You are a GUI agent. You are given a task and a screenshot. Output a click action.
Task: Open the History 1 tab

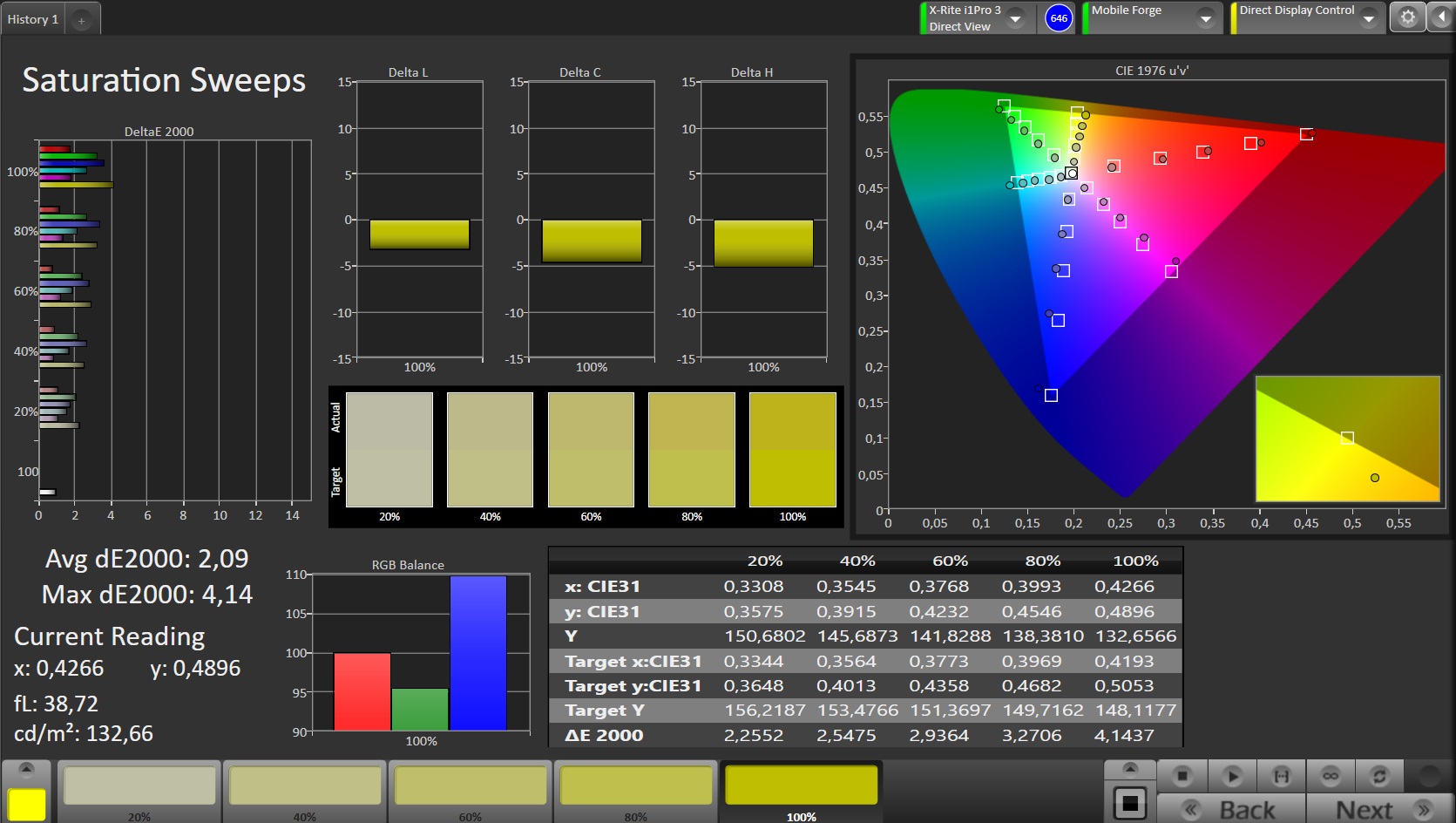[x=33, y=19]
